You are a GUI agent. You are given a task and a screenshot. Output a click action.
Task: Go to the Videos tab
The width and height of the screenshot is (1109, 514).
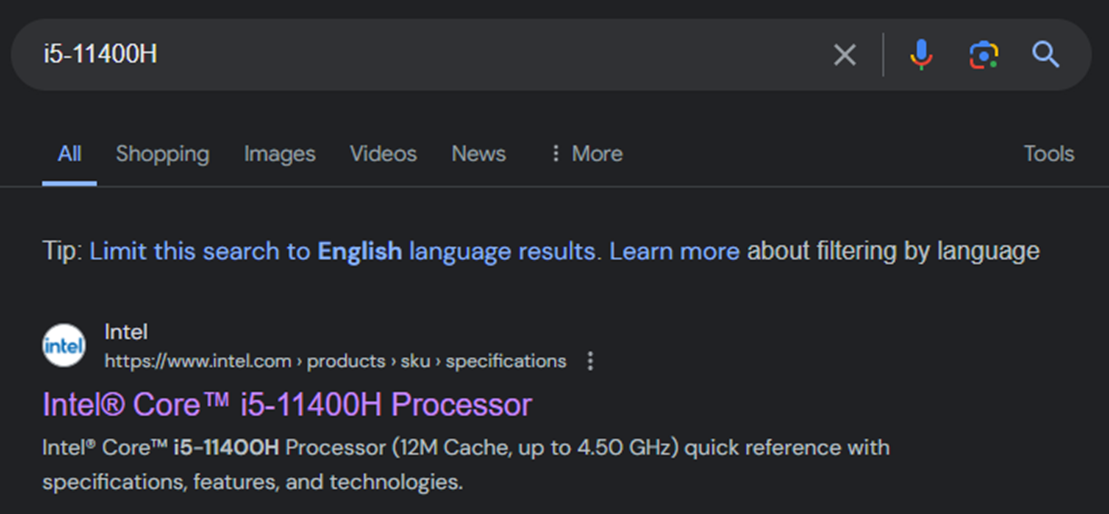click(383, 154)
